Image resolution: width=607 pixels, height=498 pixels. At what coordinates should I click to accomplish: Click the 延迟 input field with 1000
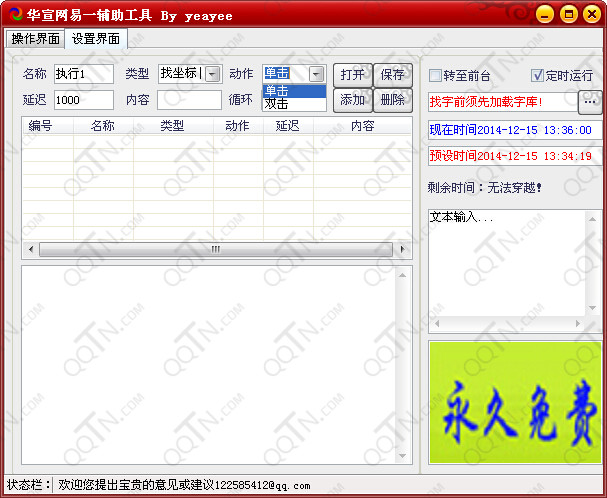(x=84, y=100)
